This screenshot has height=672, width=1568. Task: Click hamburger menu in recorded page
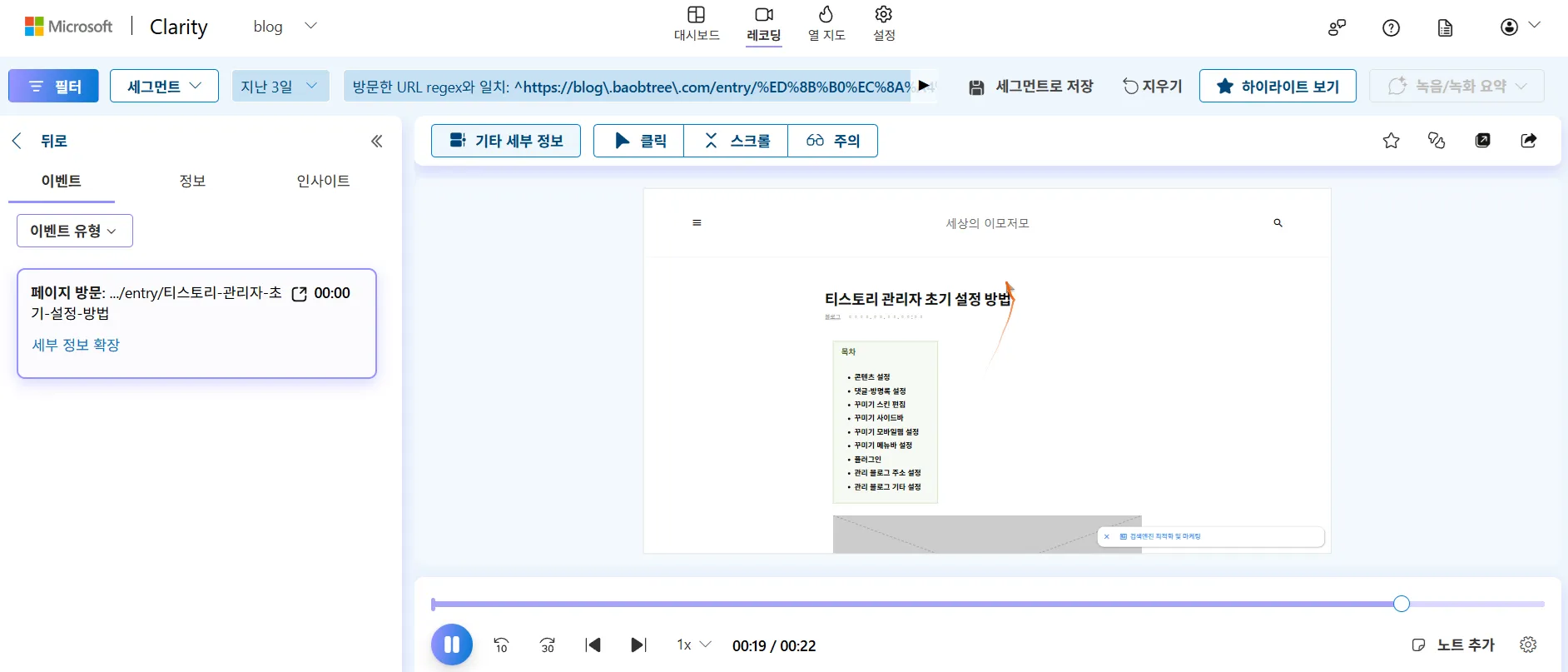pyautogui.click(x=697, y=222)
